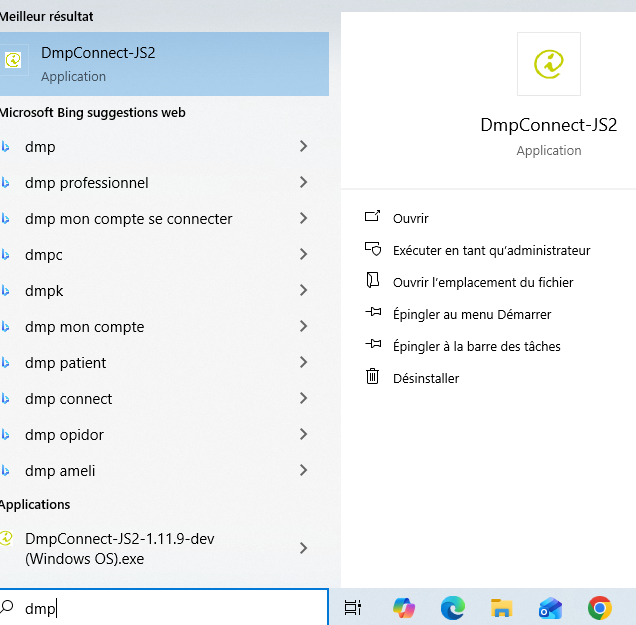Choose Exécuter en tant qu'administrateur

pyautogui.click(x=491, y=250)
